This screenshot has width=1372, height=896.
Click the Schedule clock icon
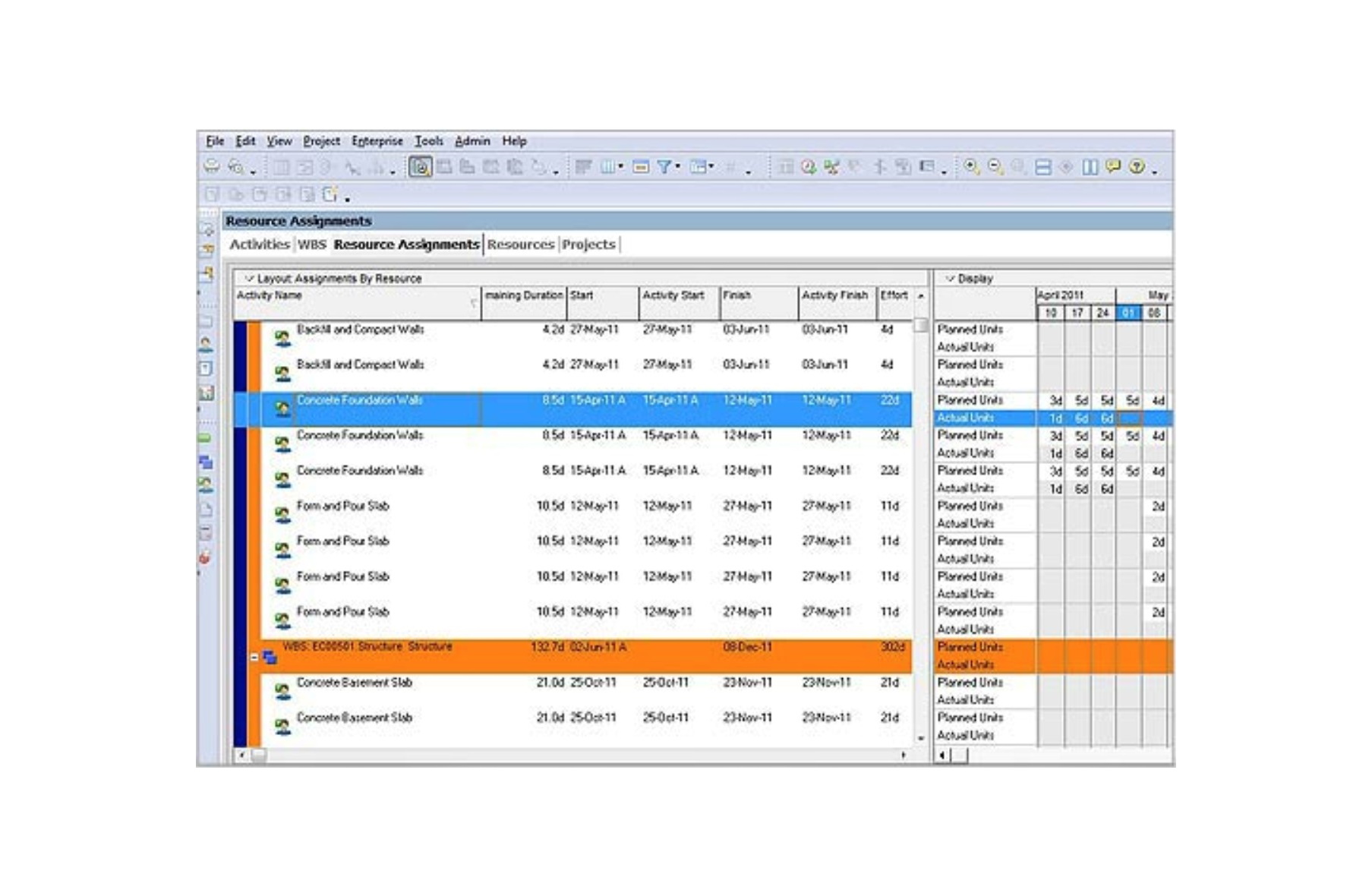pos(809,167)
